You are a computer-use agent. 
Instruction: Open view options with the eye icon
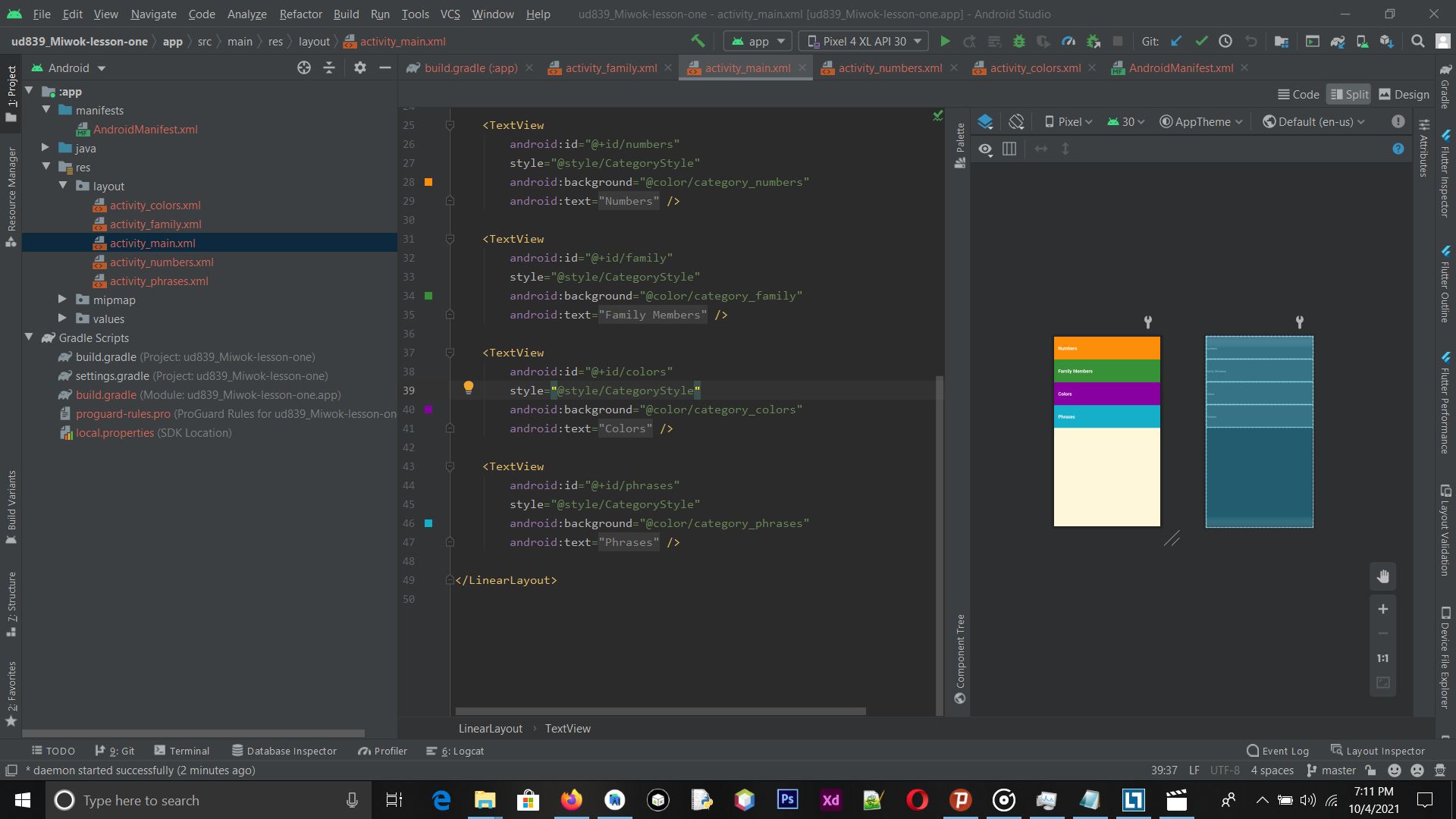point(985,149)
